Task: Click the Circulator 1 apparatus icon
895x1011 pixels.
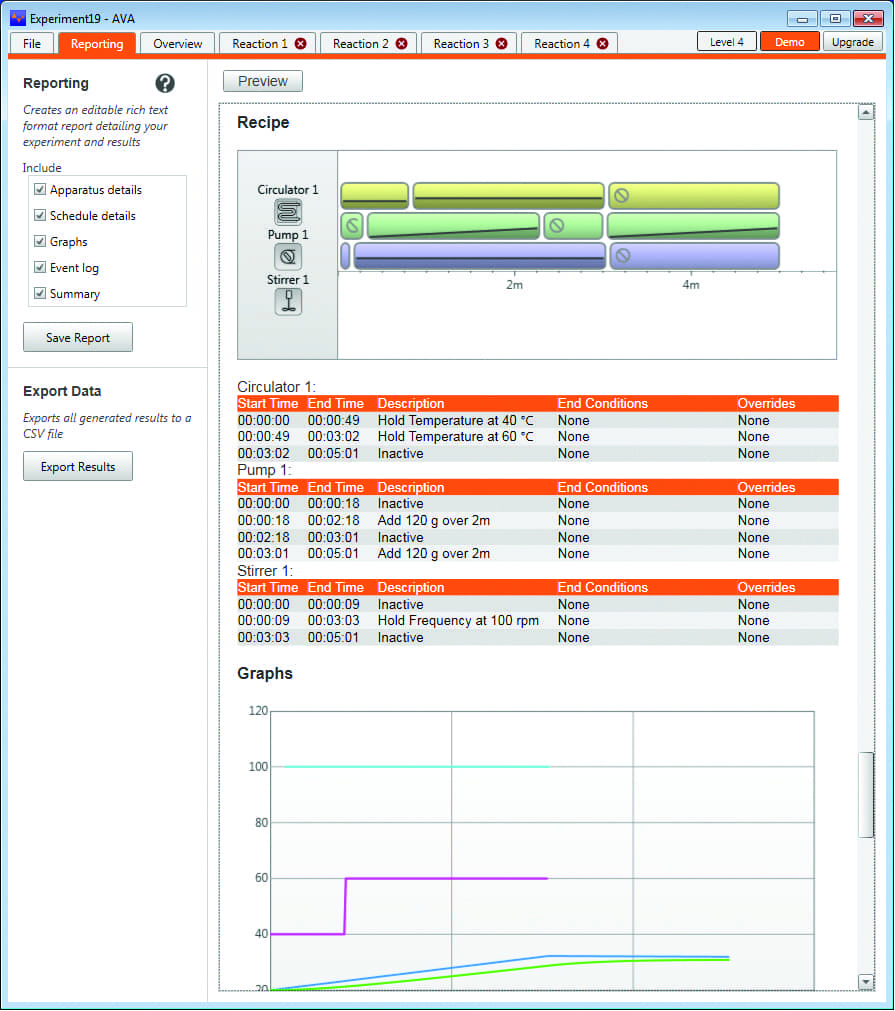Action: coord(288,212)
